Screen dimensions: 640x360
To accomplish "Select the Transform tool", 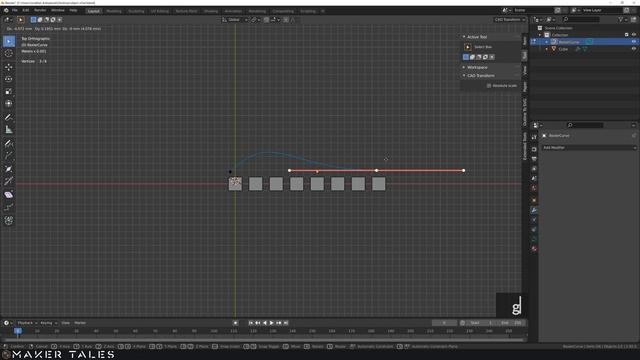I will coord(9,104).
